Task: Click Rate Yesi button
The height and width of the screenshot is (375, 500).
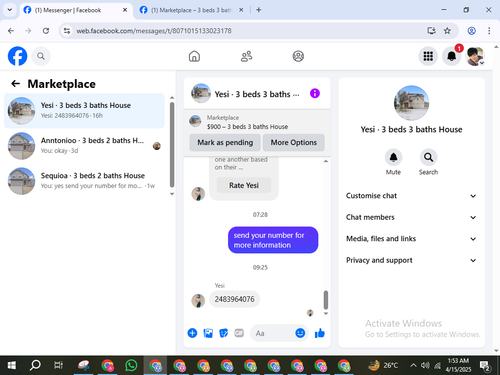Action: pos(244,185)
